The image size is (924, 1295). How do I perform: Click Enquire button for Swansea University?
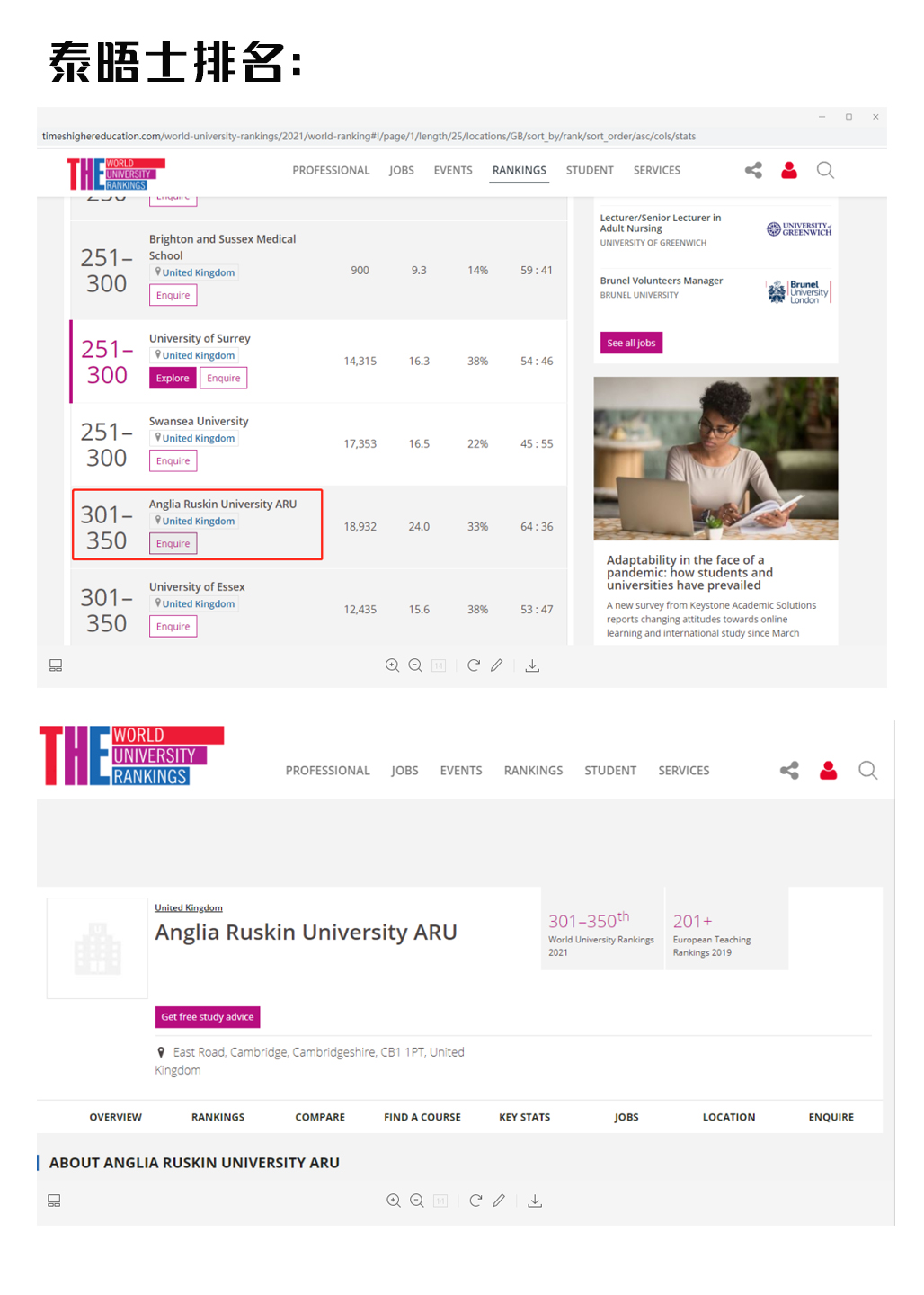coord(173,460)
